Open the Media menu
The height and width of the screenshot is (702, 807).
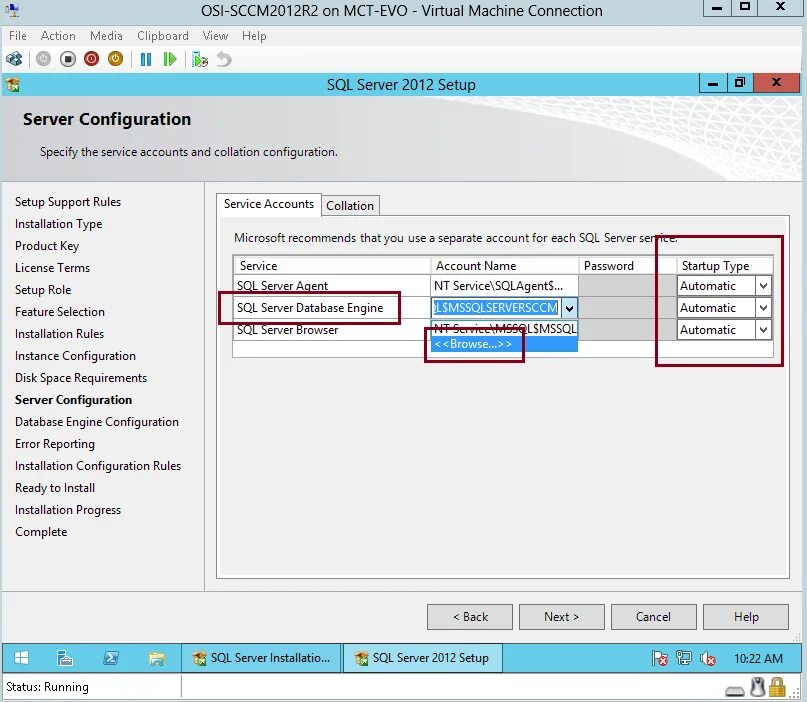click(x=106, y=36)
